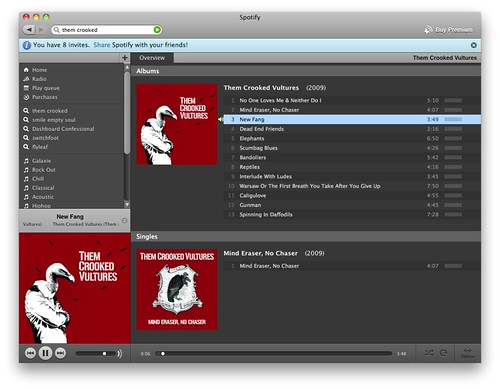This screenshot has height=389, width=500.
Task: Select the track 'Reptiles'
Action: coord(352,167)
